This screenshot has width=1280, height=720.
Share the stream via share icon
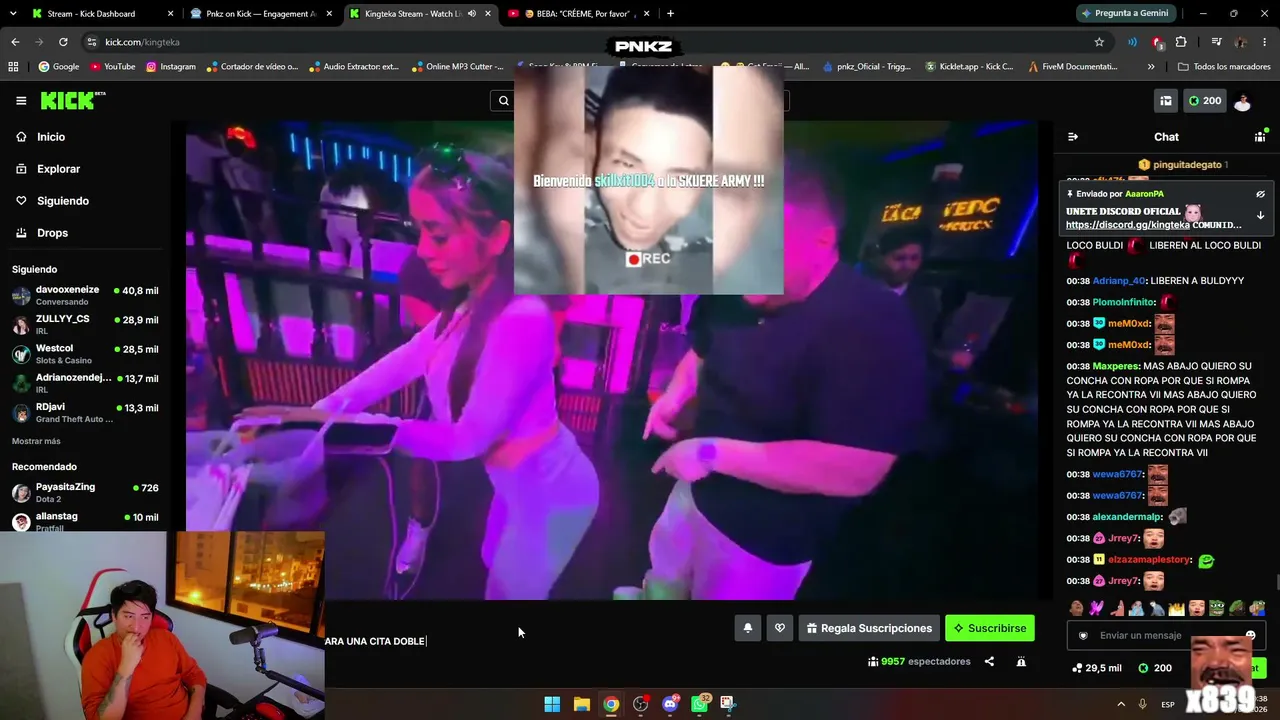tap(989, 661)
